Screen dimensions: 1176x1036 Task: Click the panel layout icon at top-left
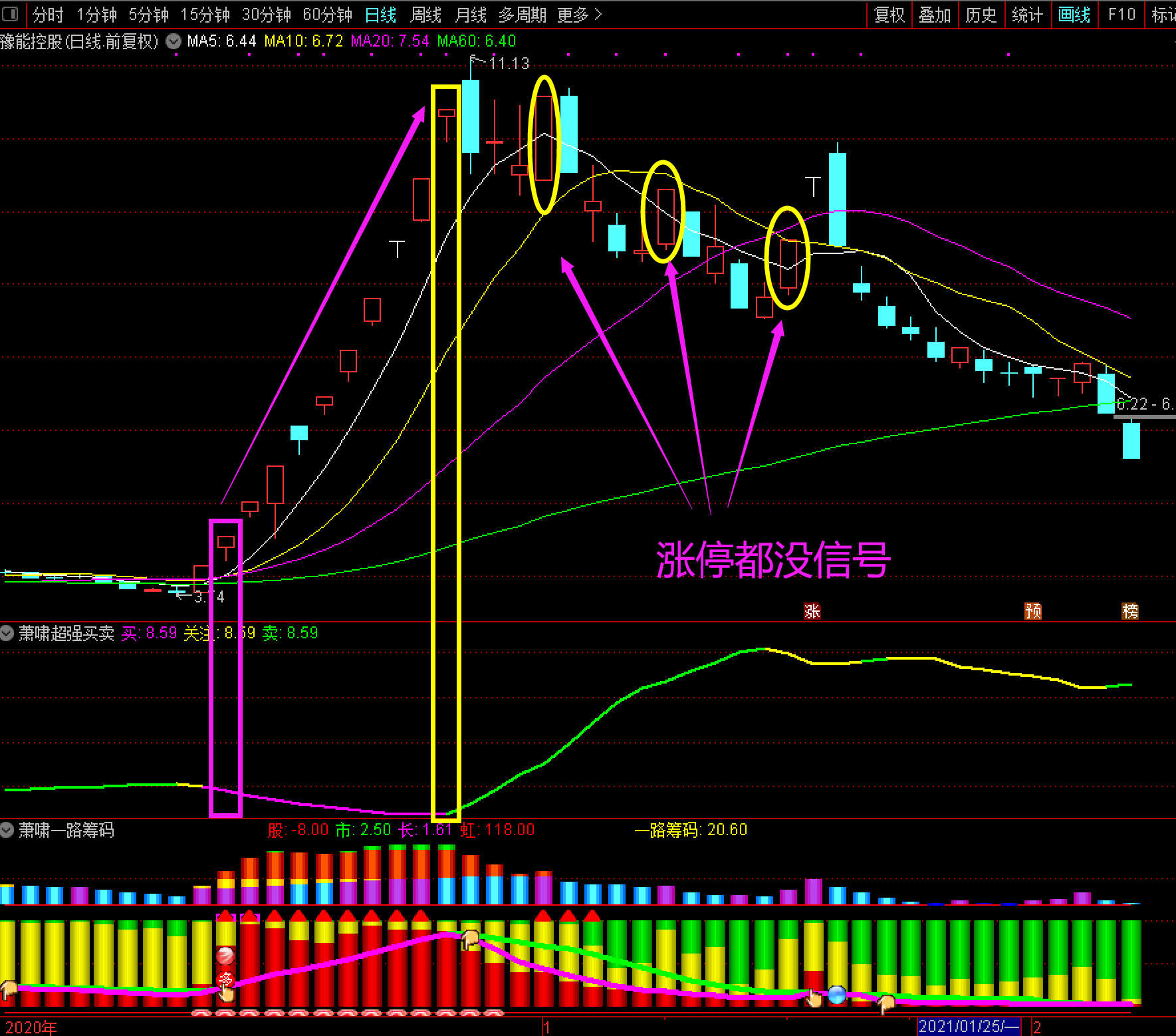[10, 14]
